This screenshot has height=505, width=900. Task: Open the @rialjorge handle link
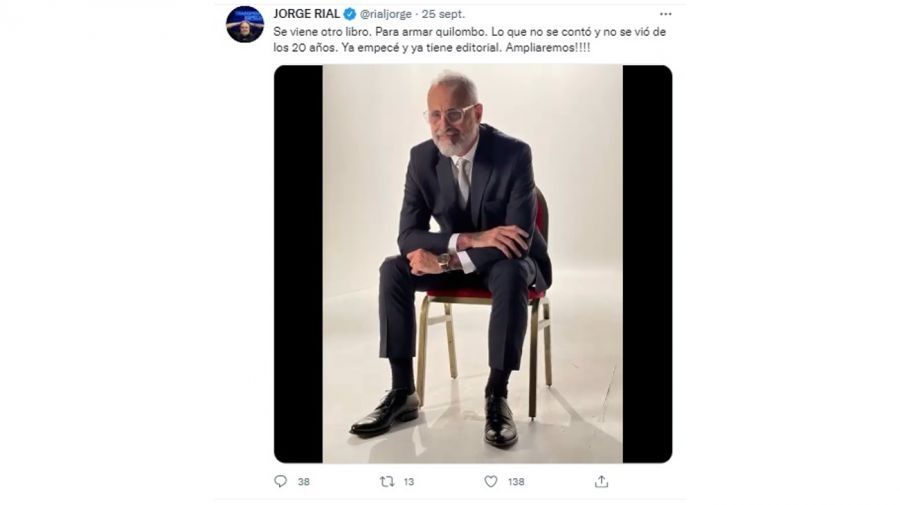click(x=385, y=14)
